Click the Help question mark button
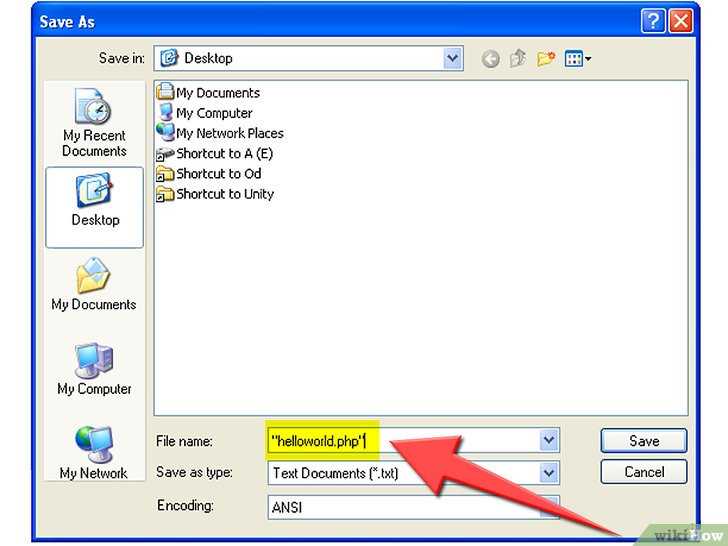The image size is (728, 546). [x=653, y=21]
